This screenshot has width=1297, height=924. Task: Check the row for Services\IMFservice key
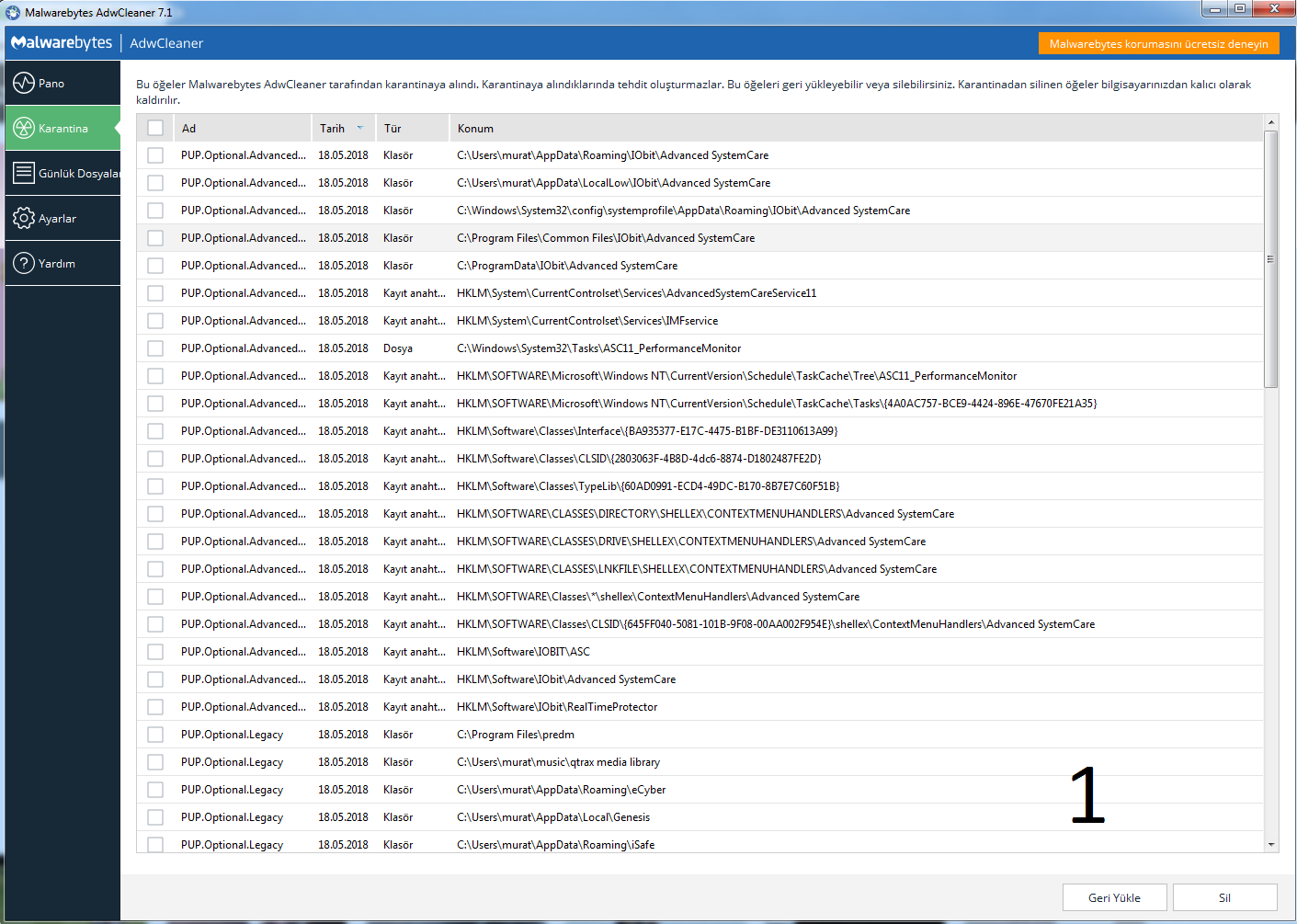point(155,321)
